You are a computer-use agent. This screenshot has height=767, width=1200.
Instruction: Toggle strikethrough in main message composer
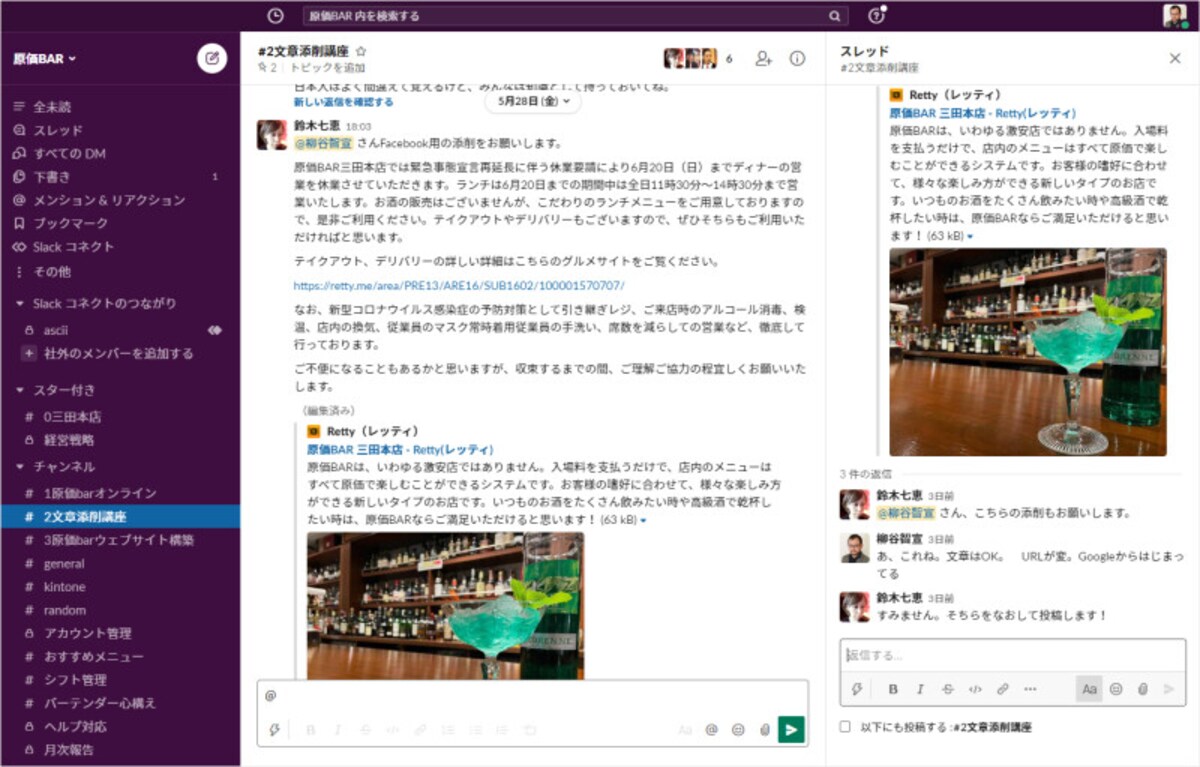pos(365,730)
